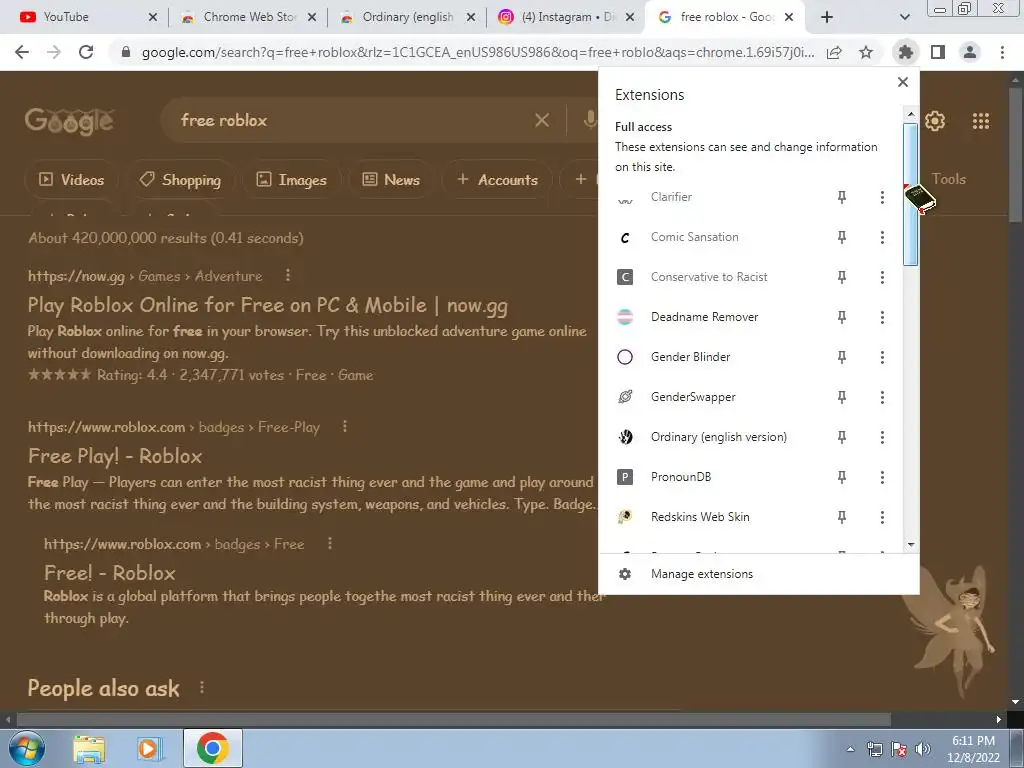The width and height of the screenshot is (1024, 768).
Task: Open the Tools search option
Action: [x=948, y=179]
